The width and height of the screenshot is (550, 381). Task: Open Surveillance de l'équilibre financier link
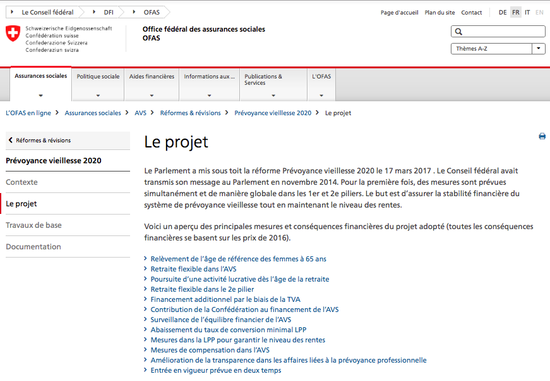(221, 320)
